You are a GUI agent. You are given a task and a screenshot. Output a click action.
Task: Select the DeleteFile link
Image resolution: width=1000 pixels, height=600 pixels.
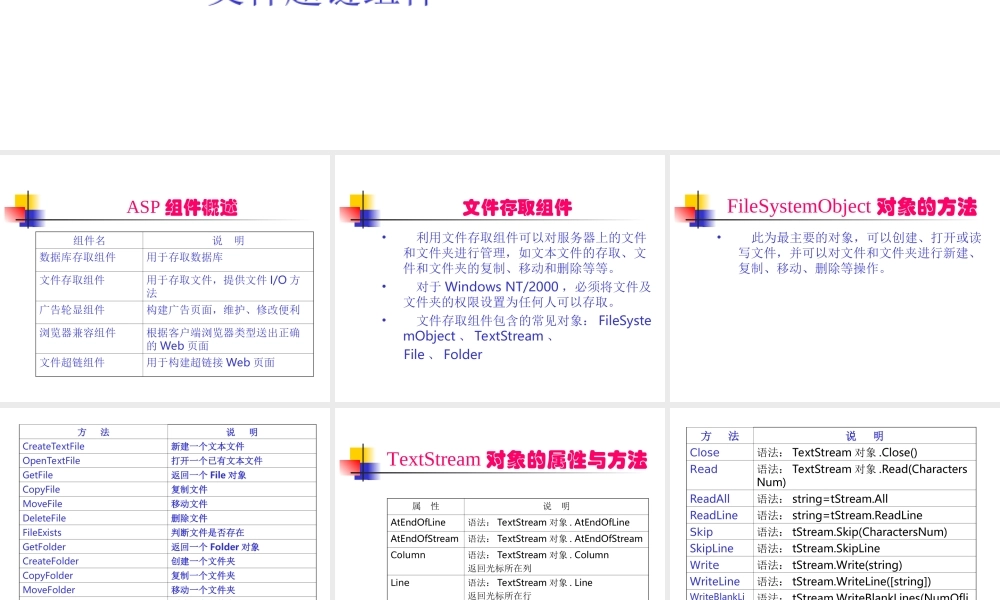coord(42,517)
